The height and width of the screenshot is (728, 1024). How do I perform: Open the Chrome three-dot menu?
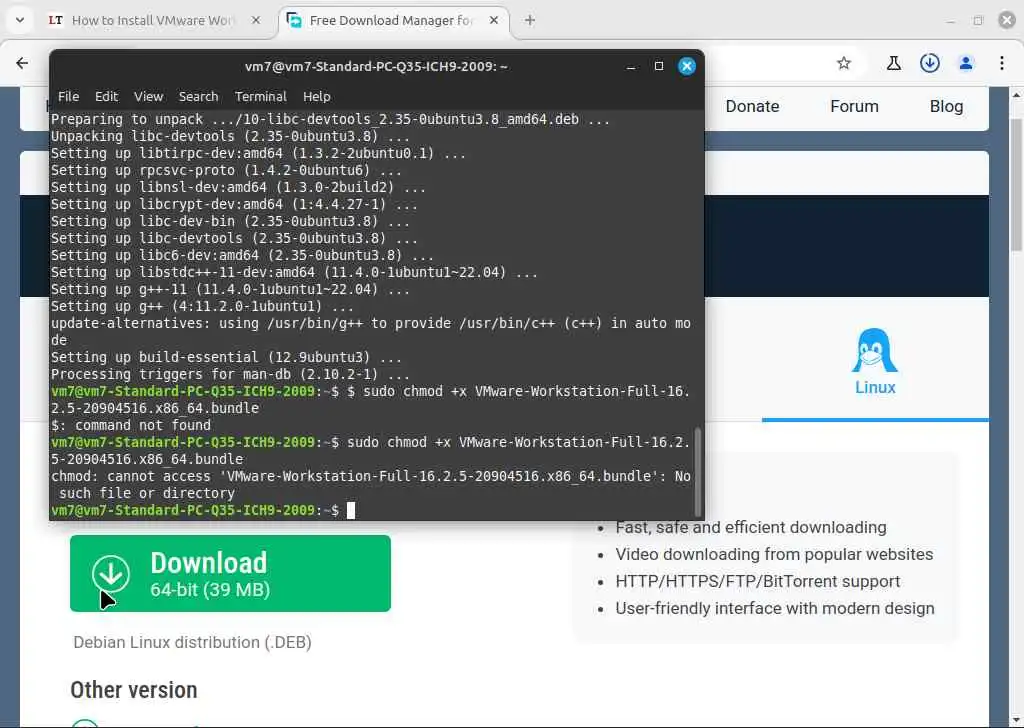1001,63
